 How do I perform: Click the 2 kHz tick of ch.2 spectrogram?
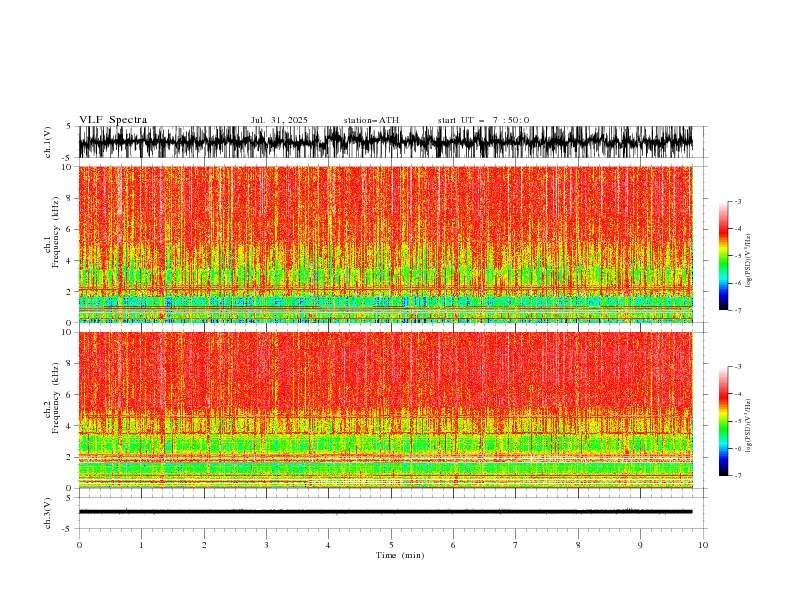point(71,457)
